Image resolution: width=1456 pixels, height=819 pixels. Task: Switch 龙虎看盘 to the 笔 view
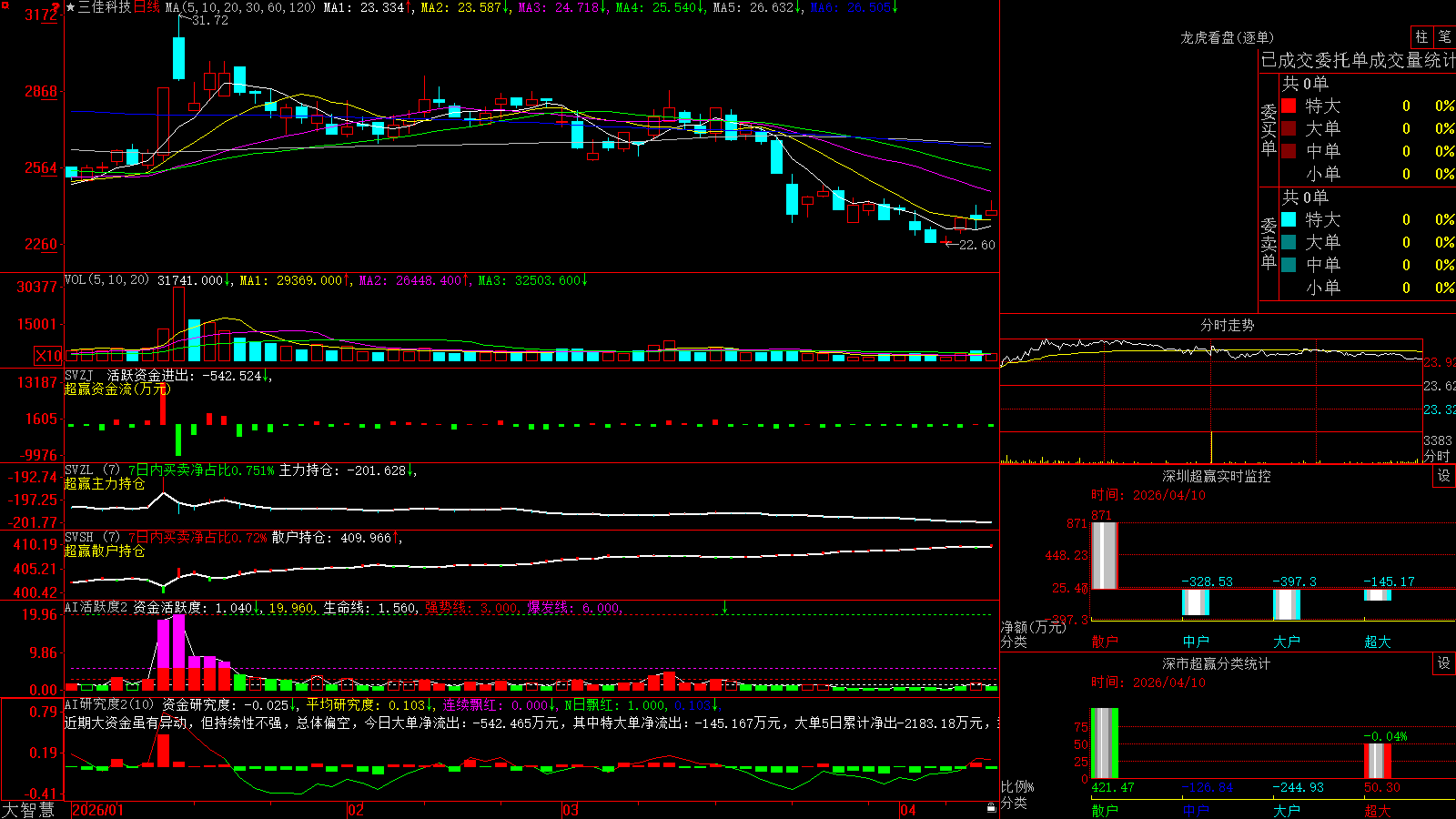1444,37
